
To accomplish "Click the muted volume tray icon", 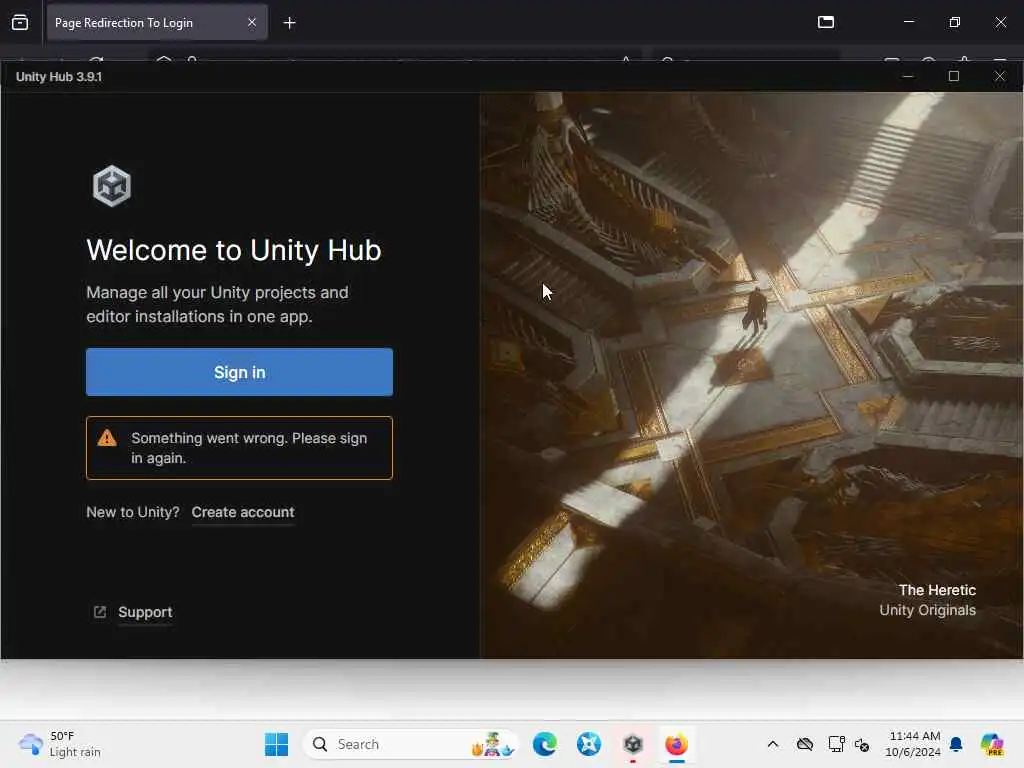I will 862,744.
